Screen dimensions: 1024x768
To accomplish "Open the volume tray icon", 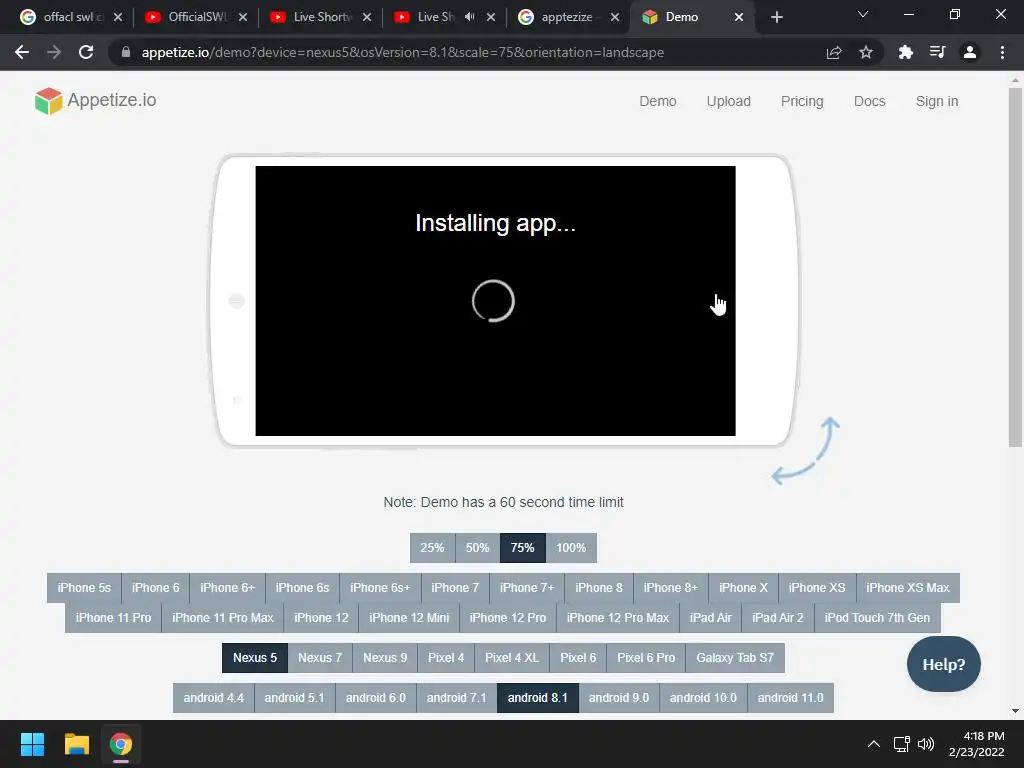I will point(926,744).
